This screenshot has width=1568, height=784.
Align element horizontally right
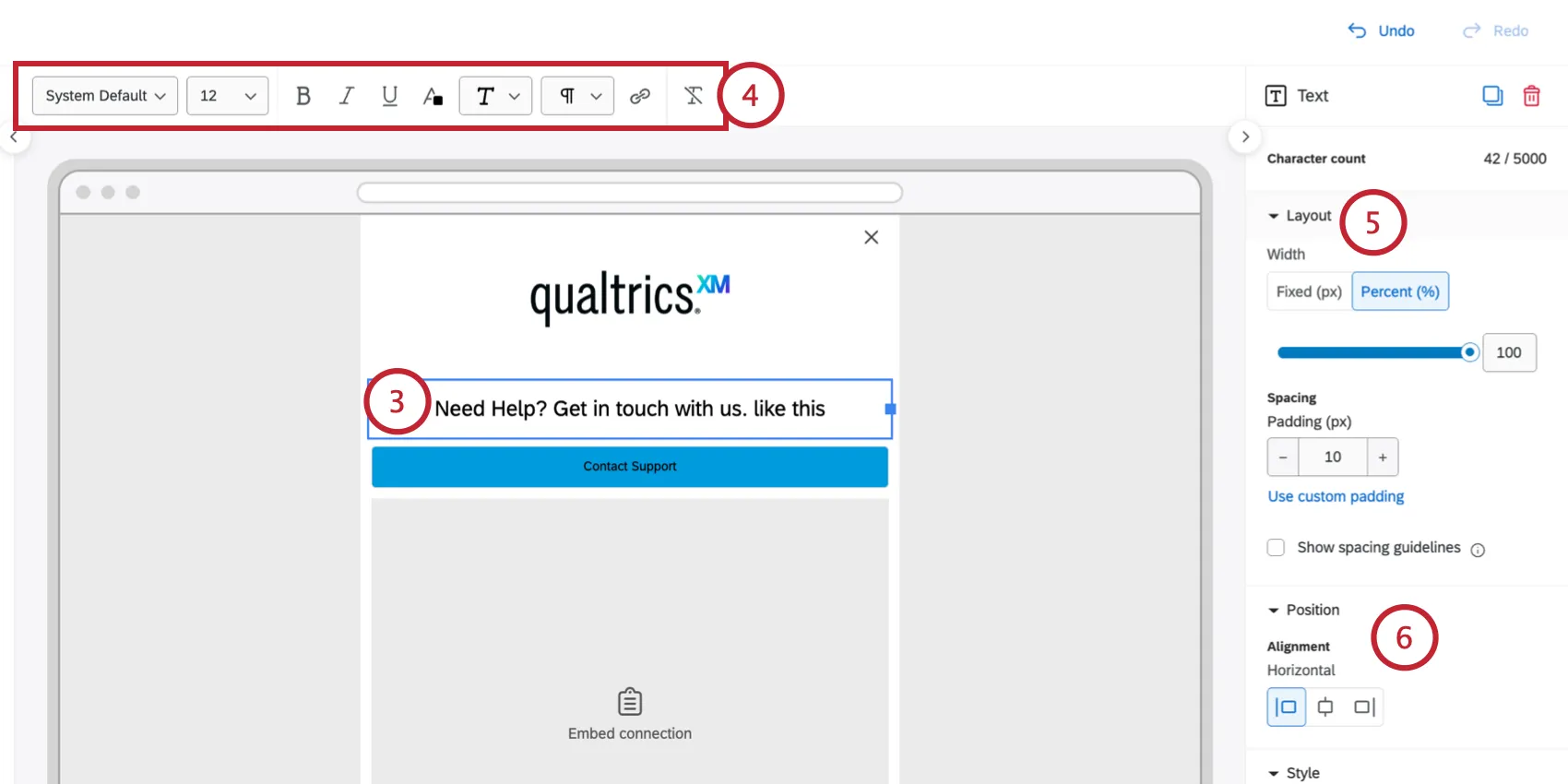pos(1364,707)
